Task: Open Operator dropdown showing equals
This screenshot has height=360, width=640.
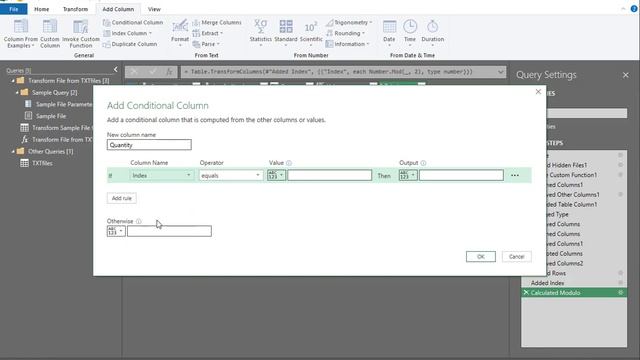Action: (x=231, y=176)
